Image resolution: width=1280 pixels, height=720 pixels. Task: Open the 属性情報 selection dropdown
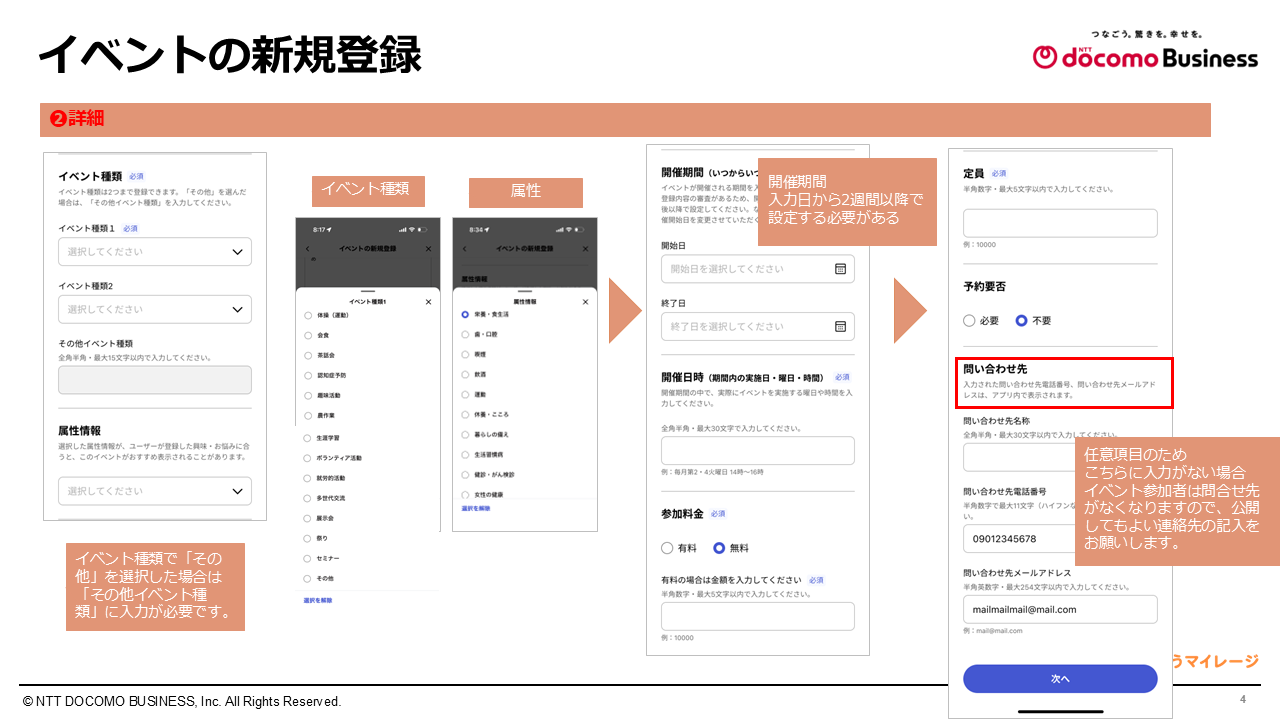155,491
